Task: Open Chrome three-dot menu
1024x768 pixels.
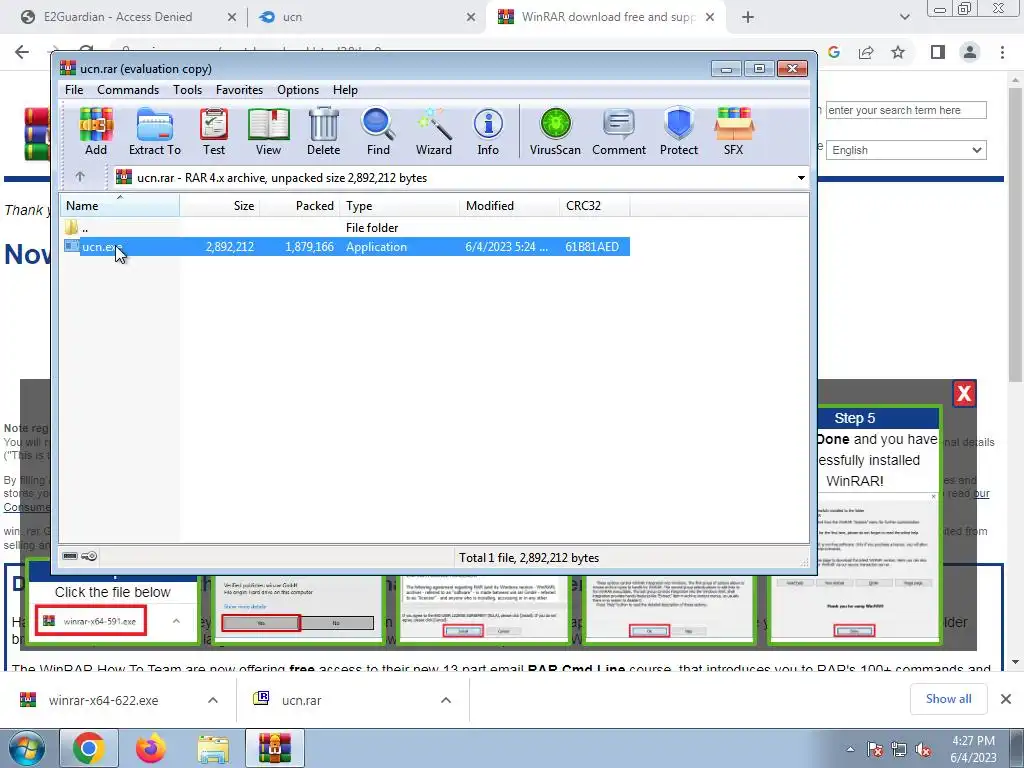Action: [x=1002, y=52]
